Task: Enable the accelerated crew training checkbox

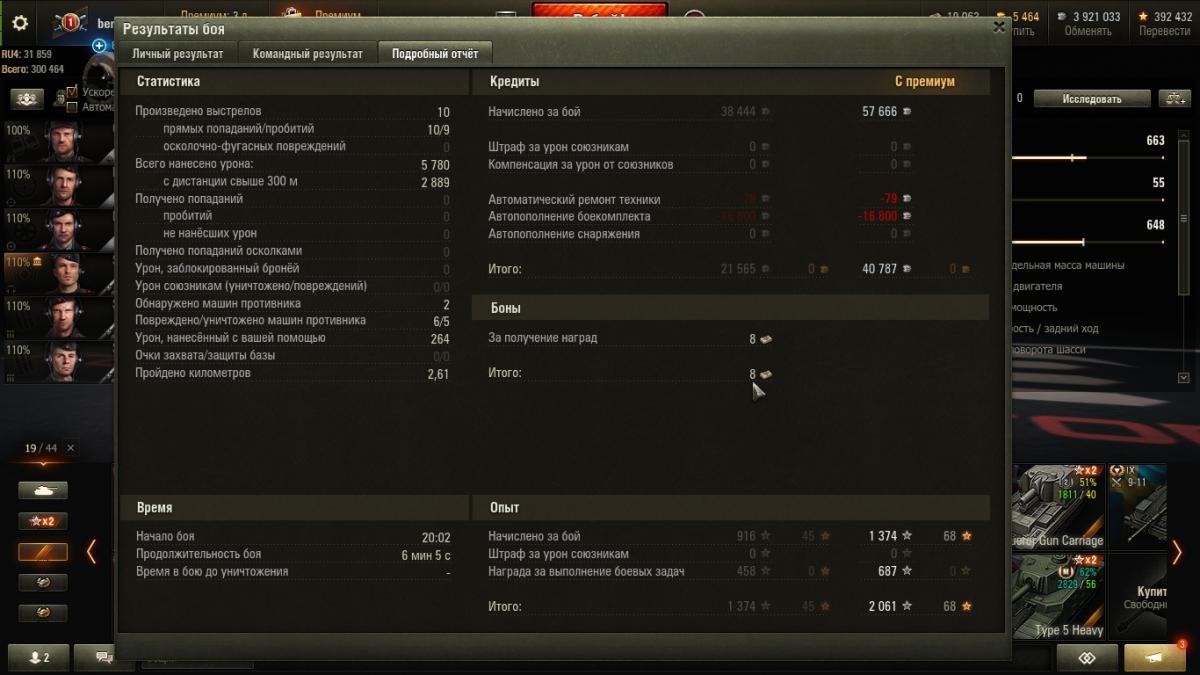Action: (x=72, y=92)
